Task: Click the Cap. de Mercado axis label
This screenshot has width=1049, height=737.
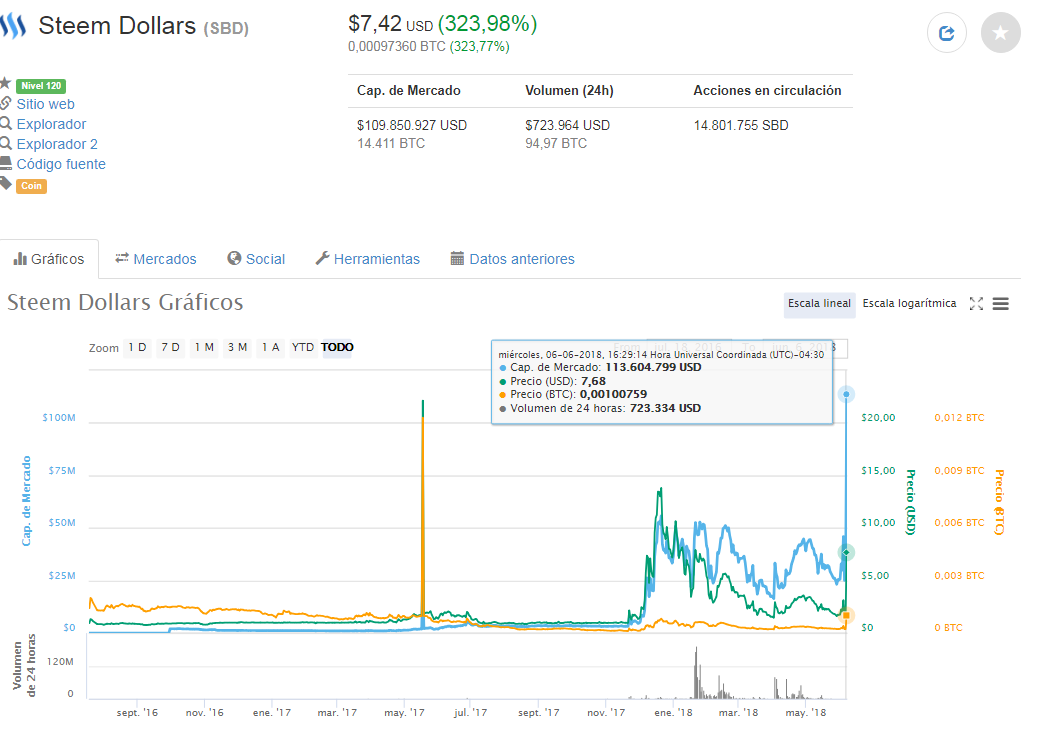Action: tap(27, 501)
